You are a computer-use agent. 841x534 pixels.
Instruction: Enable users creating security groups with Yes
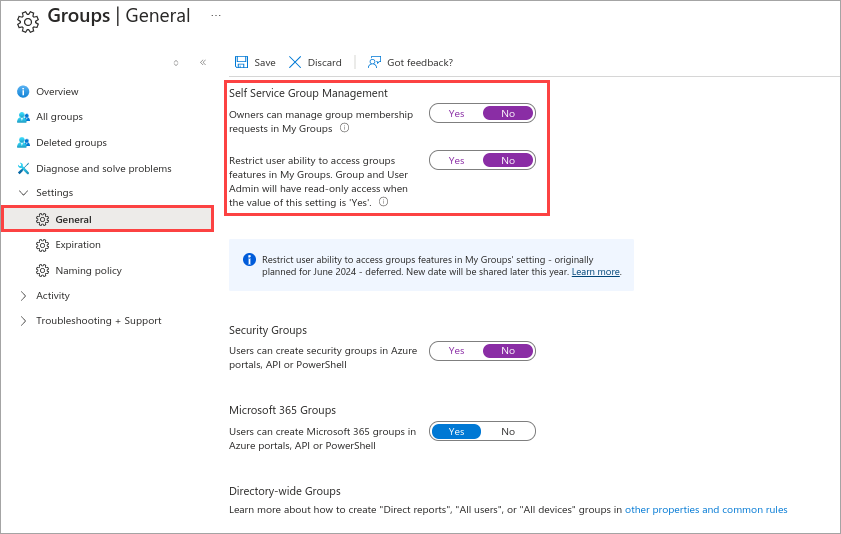456,351
